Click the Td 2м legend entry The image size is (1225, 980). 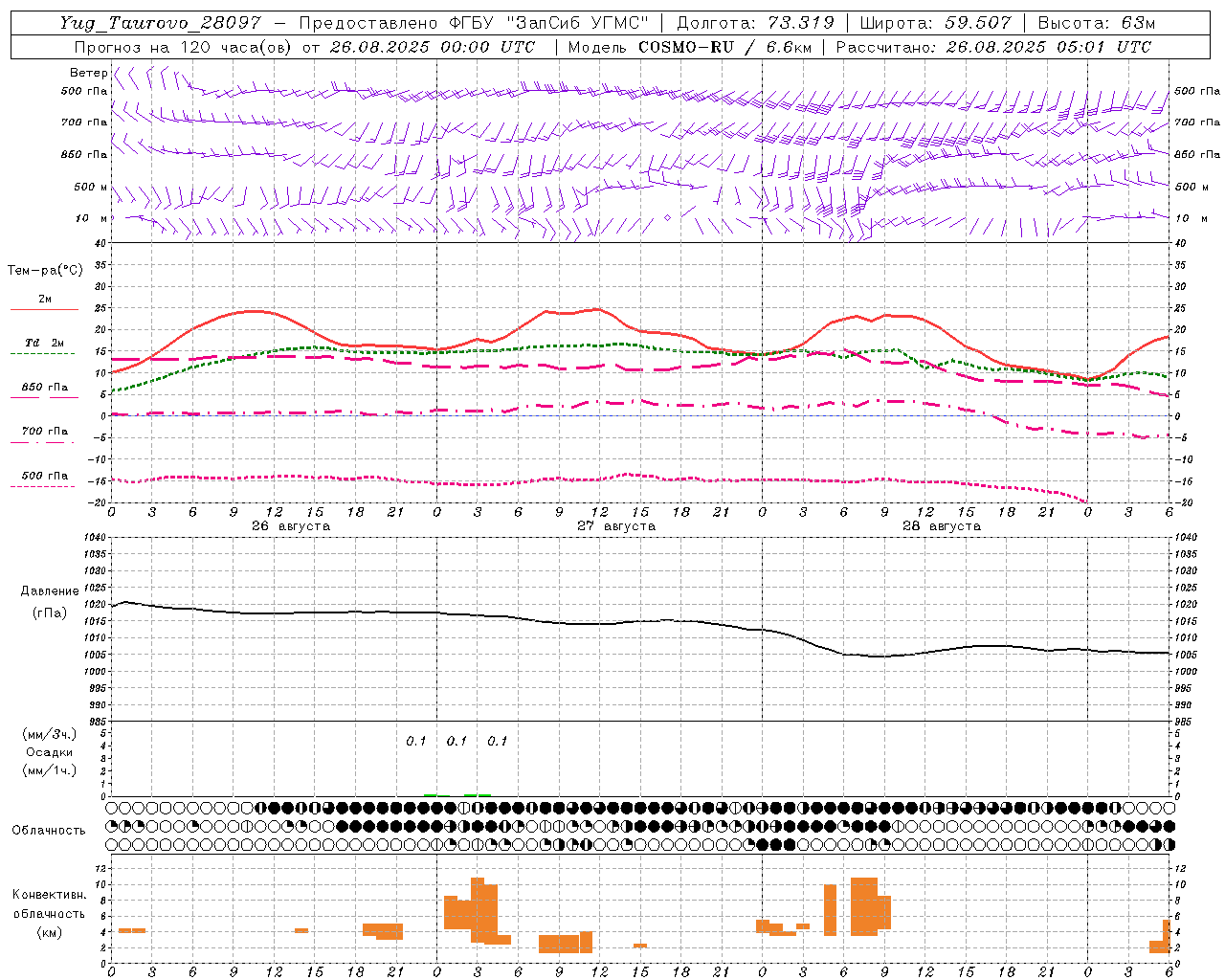coord(44,343)
